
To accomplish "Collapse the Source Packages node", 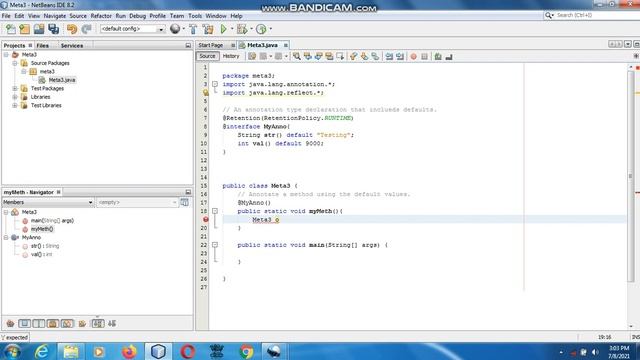I will pyautogui.click(x=15, y=63).
